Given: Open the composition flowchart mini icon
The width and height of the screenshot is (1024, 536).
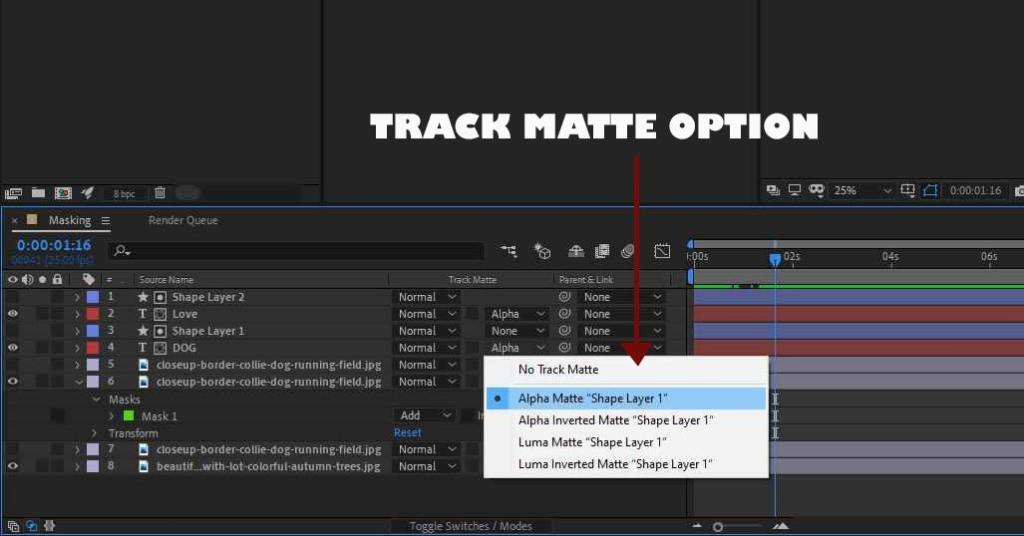Looking at the screenshot, I should [509, 251].
